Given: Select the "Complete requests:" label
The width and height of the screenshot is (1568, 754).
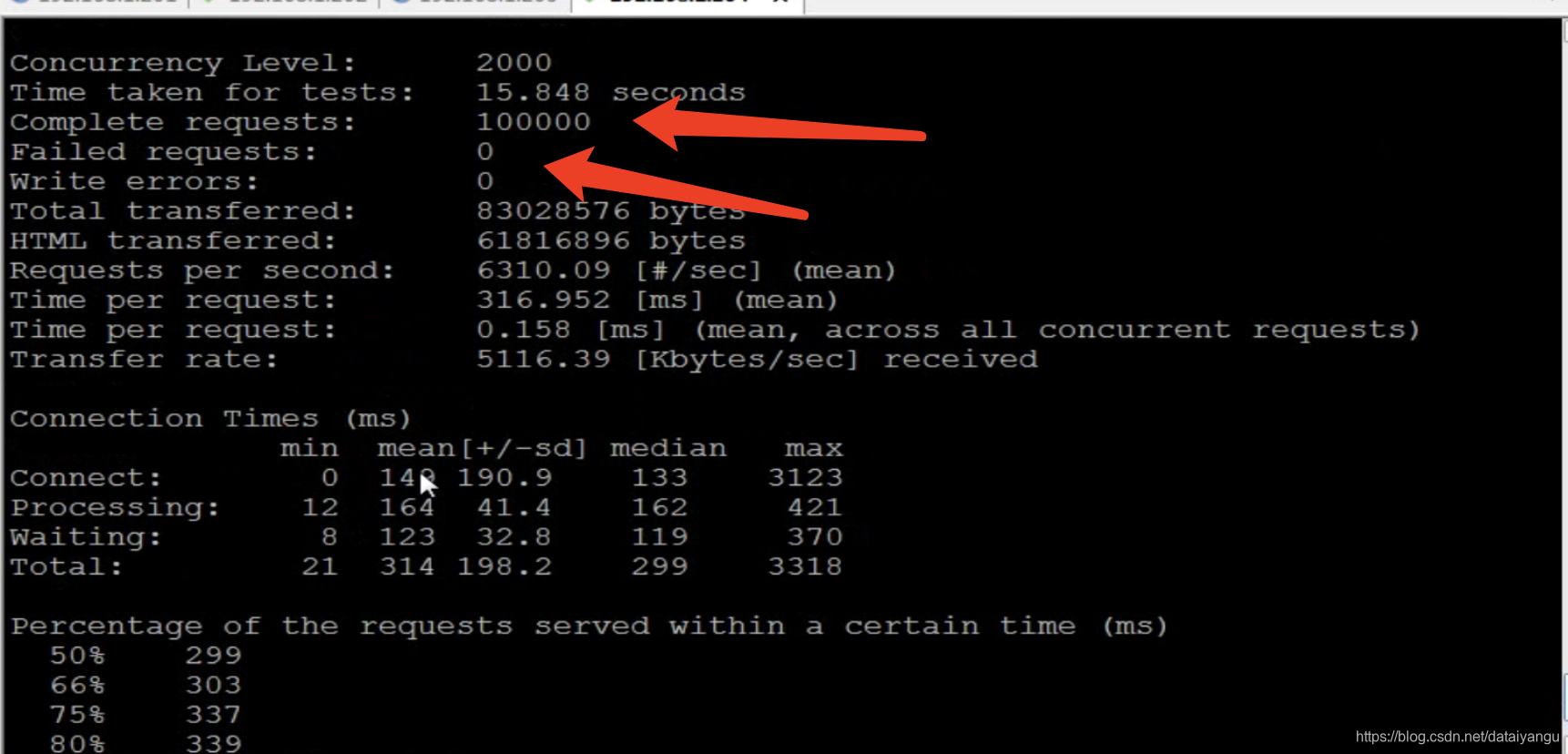Looking at the screenshot, I should click(x=182, y=122).
